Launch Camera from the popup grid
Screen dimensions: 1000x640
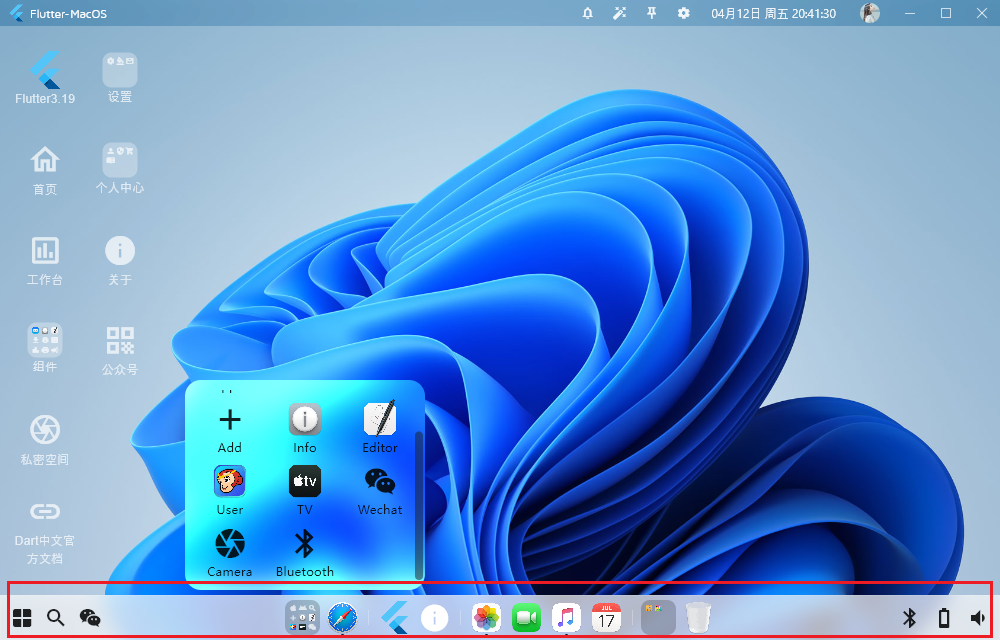[x=230, y=553]
